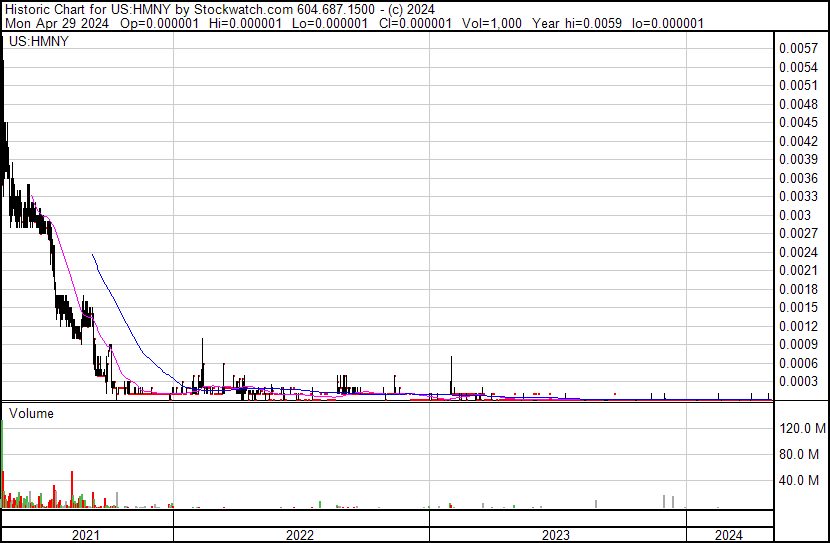Click the Volume panel label

(31, 413)
